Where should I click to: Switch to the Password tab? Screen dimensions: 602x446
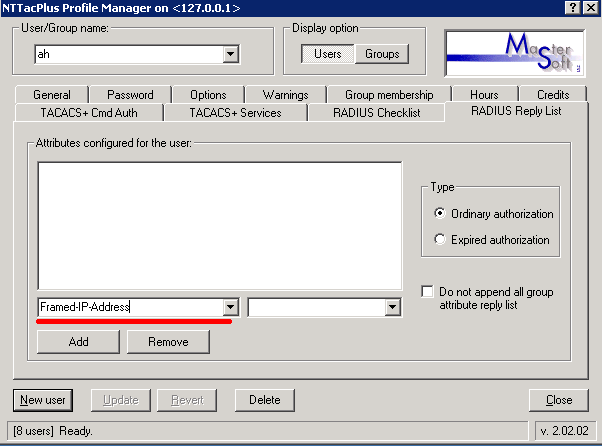pyautogui.click(x=130, y=95)
